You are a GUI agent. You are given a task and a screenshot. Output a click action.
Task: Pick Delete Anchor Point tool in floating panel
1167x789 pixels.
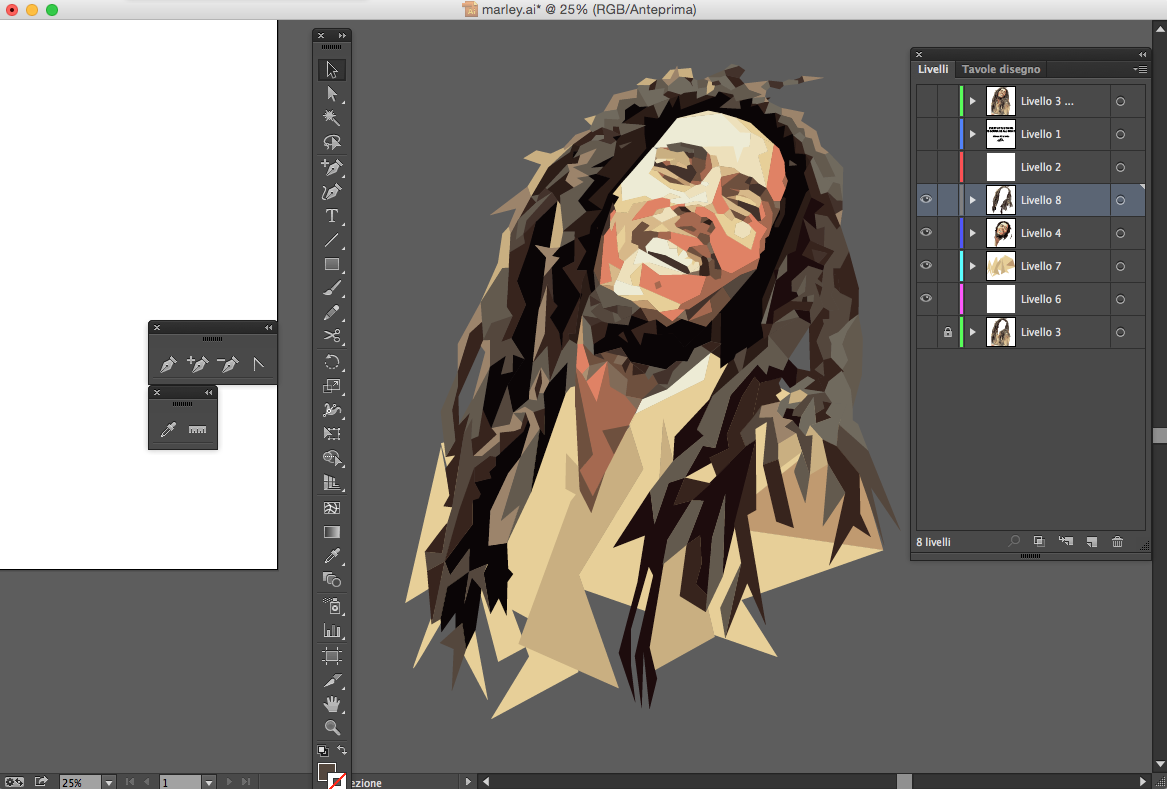(x=228, y=365)
